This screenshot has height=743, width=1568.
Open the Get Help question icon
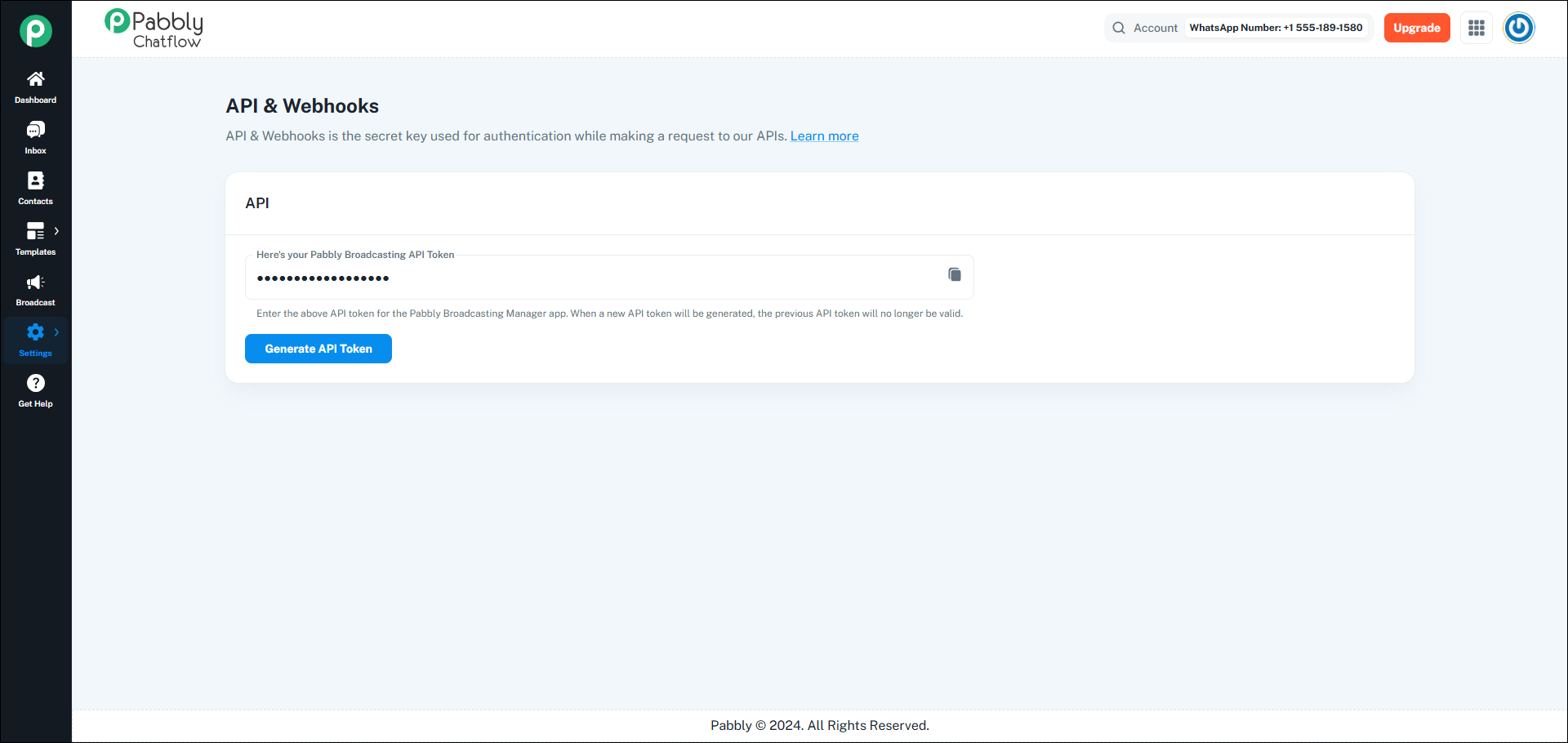(36, 383)
